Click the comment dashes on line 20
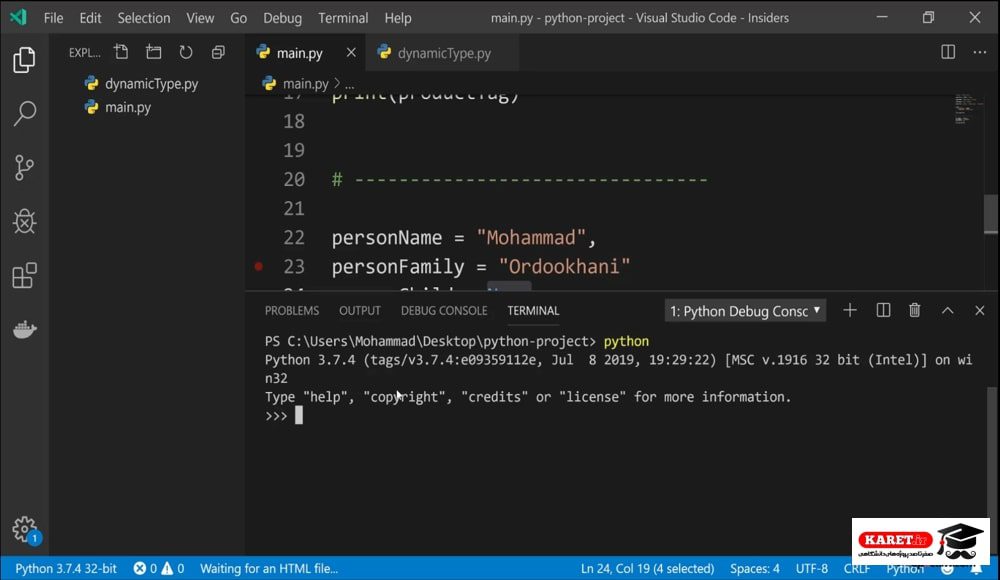Image resolution: width=1000 pixels, height=580 pixels. click(x=531, y=179)
